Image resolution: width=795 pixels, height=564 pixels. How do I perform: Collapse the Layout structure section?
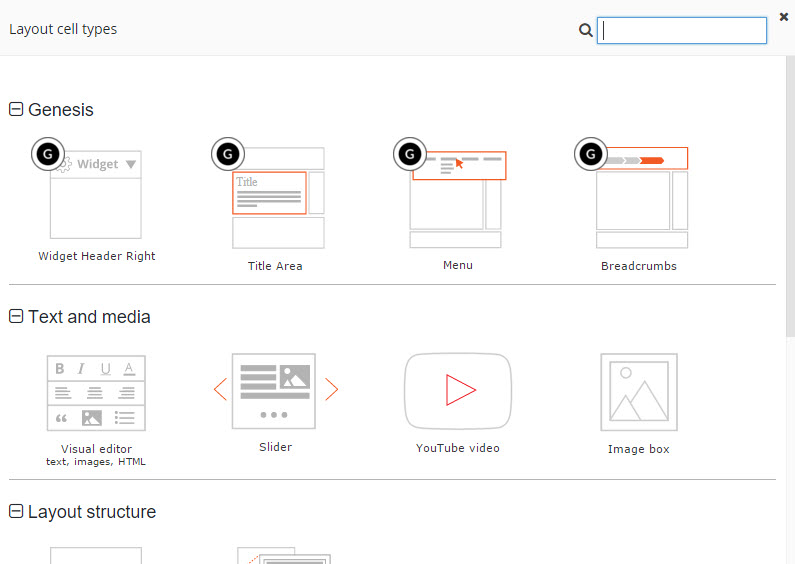click(x=16, y=511)
